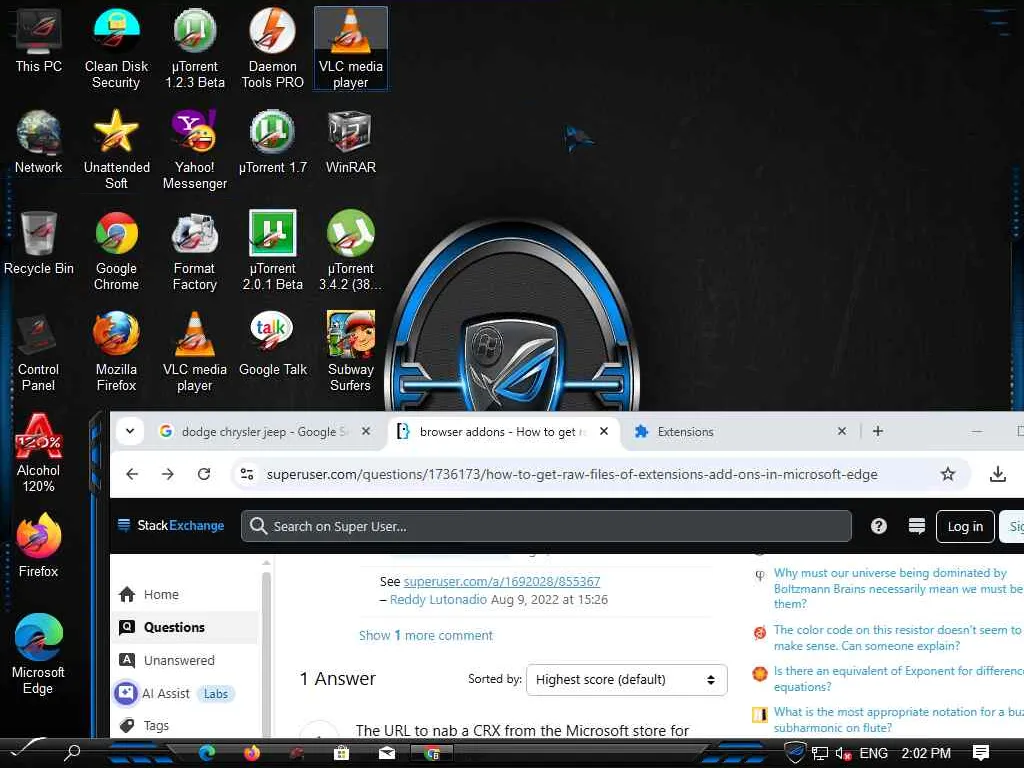The width and height of the screenshot is (1024, 768).
Task: Launch Alcohol 120% shortcut
Action: [x=39, y=453]
